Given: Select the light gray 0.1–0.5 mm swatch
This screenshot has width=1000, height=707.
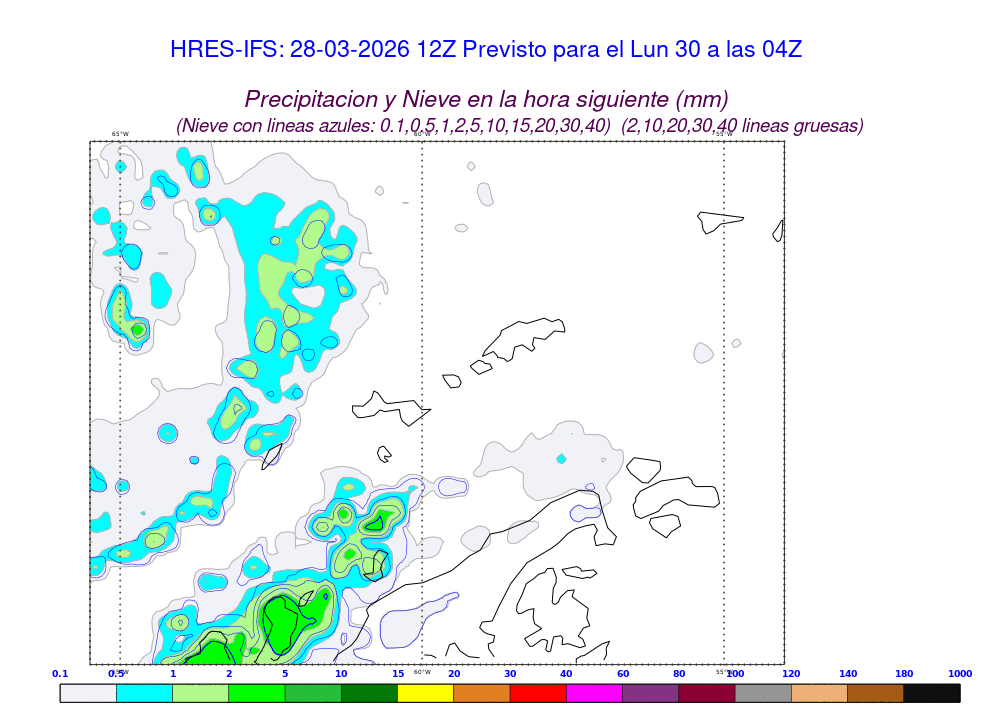Looking at the screenshot, I should [x=88, y=692].
